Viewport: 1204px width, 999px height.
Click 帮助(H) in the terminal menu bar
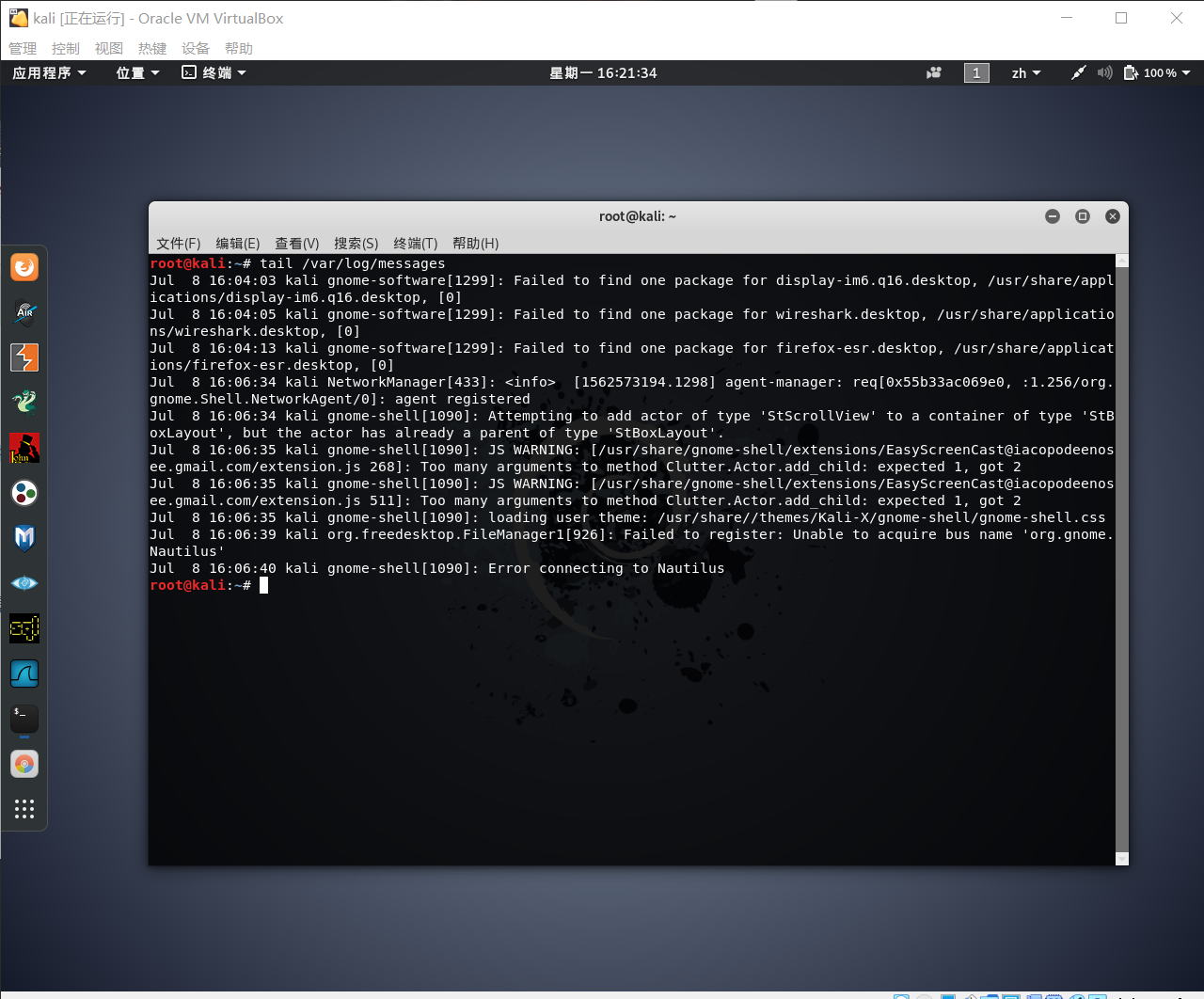(475, 244)
